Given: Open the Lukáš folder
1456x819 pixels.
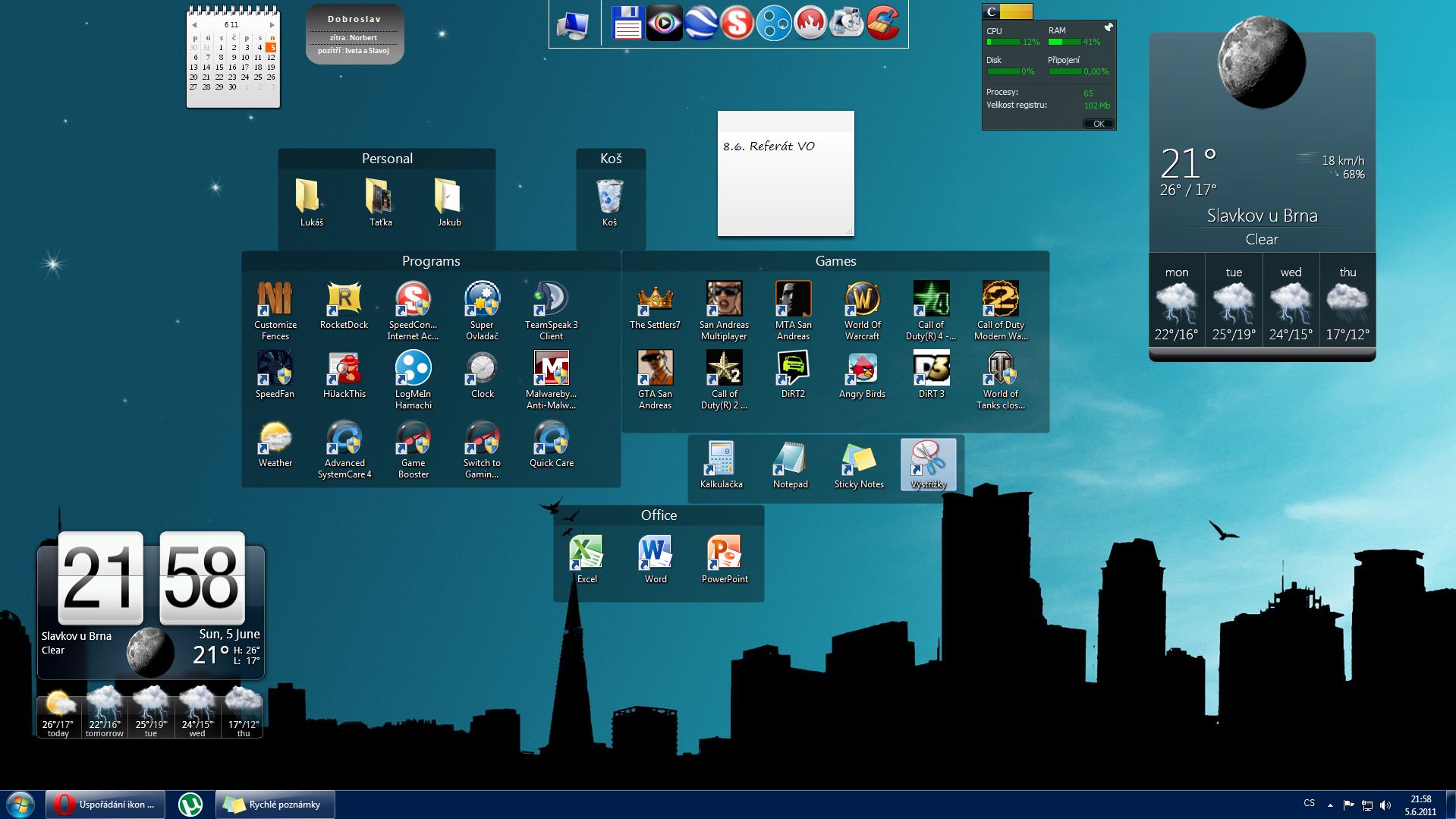Looking at the screenshot, I should (311, 203).
